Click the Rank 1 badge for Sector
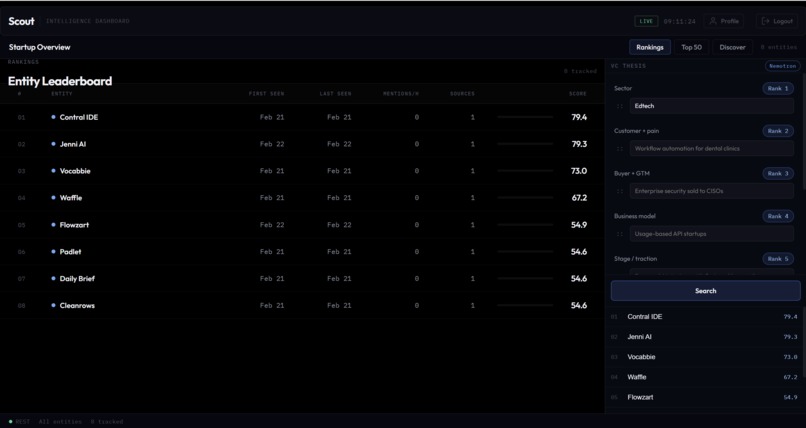 [x=778, y=88]
